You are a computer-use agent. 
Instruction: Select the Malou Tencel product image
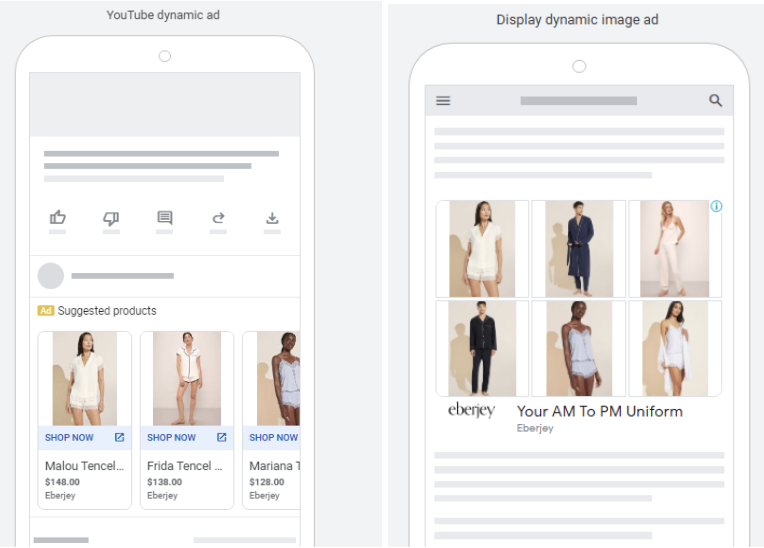click(85, 378)
